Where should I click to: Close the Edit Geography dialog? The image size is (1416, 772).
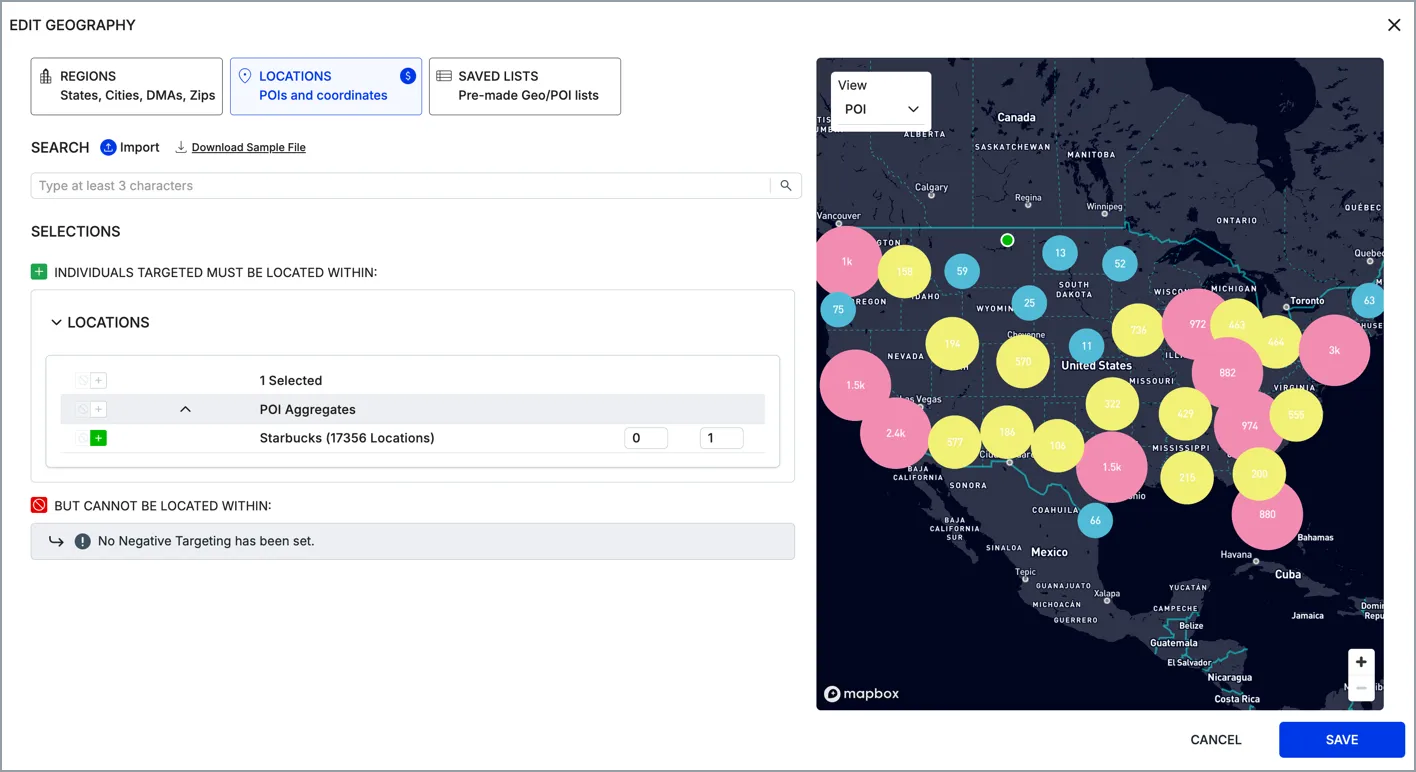[1394, 25]
